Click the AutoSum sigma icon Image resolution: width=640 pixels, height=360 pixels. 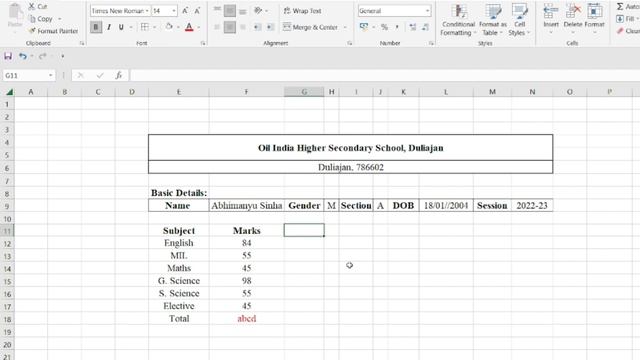[620, 6]
